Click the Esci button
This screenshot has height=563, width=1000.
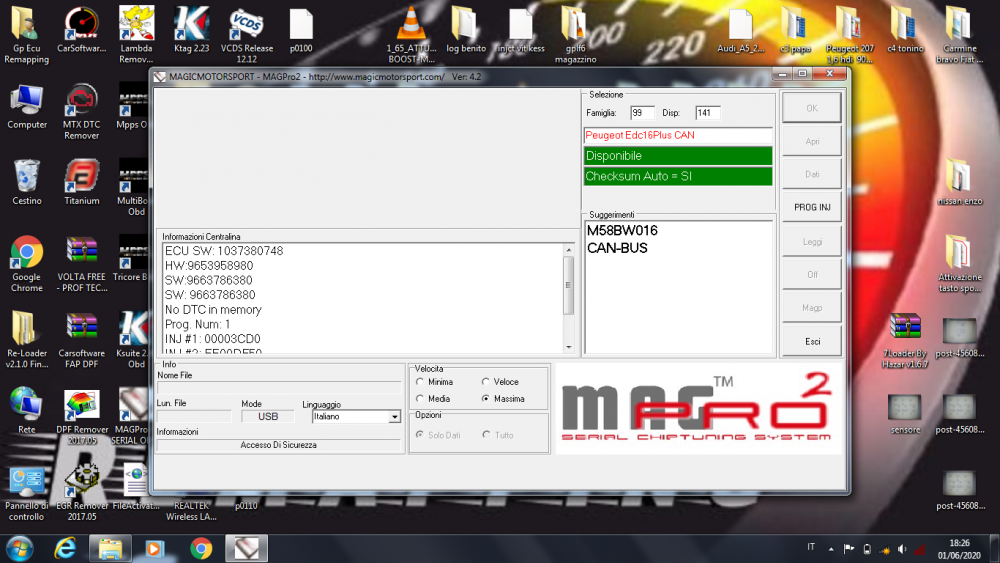click(811, 342)
